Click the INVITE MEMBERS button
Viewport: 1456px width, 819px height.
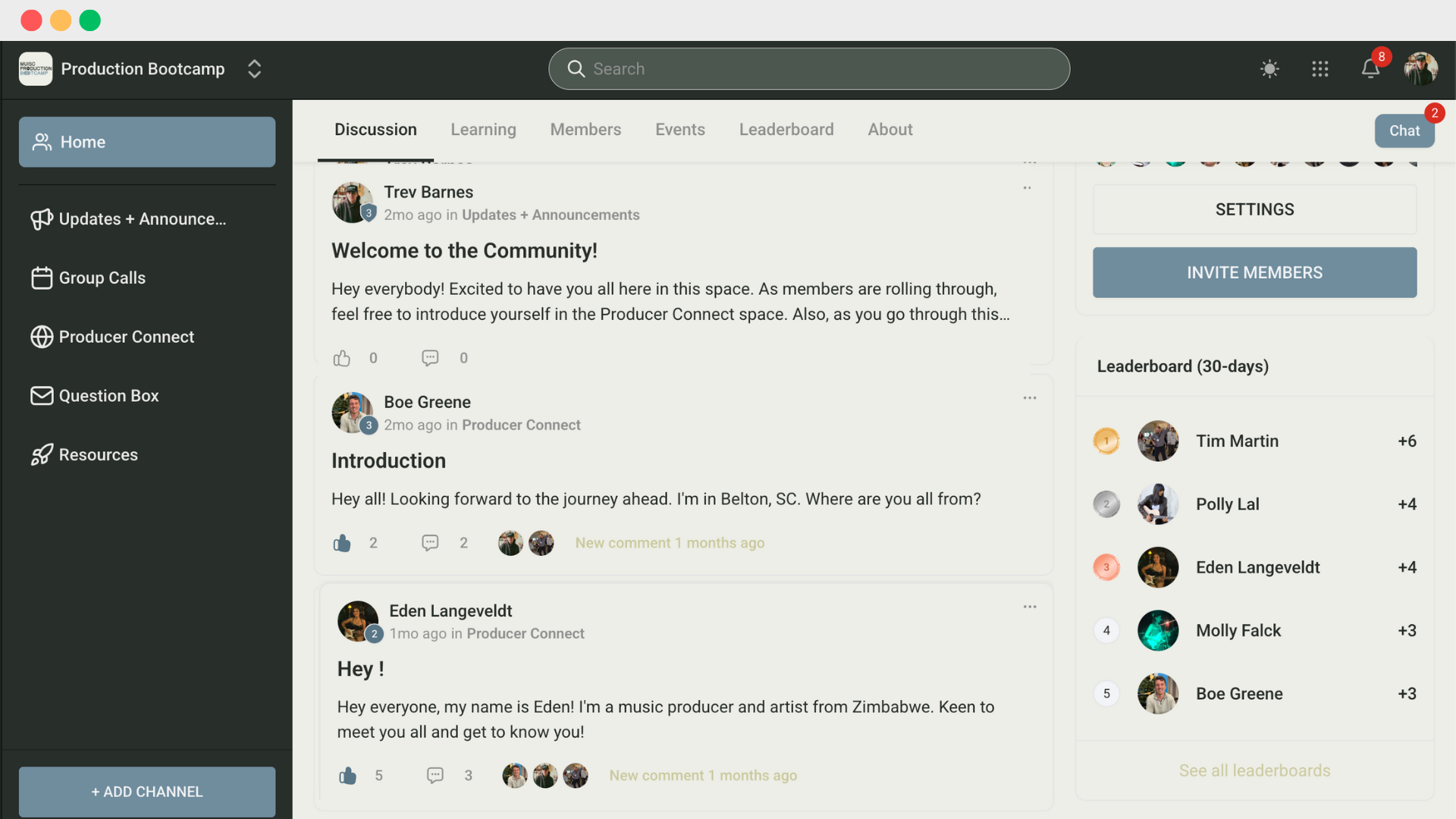point(1254,272)
